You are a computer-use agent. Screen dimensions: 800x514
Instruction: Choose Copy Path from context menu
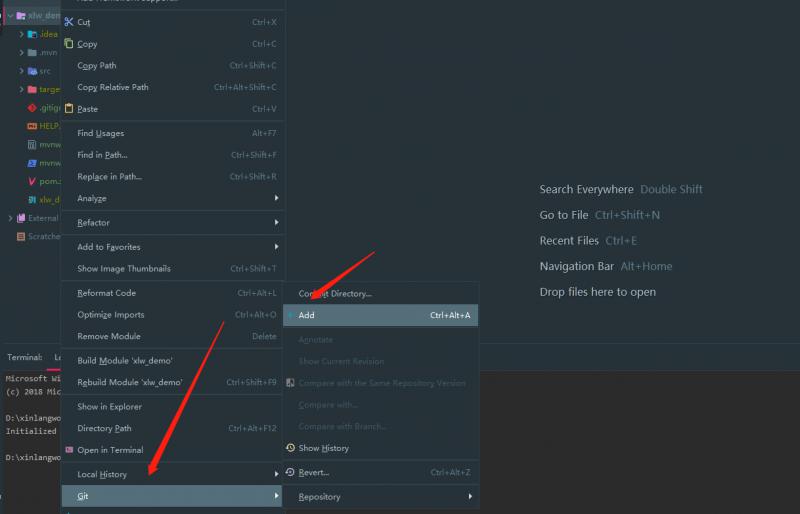click(x=171, y=65)
